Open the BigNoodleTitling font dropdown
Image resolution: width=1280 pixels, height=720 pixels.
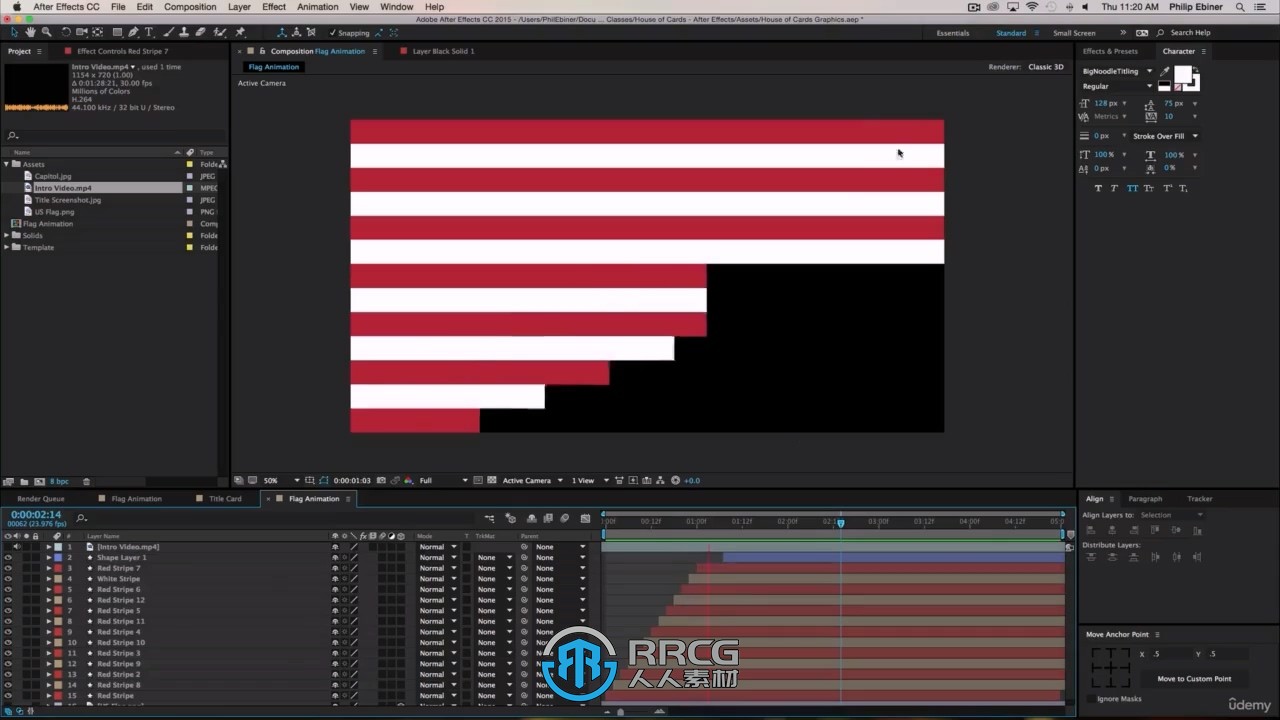(x=1117, y=71)
